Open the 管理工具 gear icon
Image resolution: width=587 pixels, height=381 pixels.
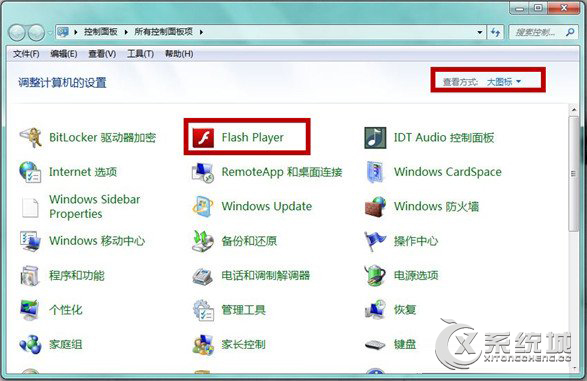click(x=203, y=310)
